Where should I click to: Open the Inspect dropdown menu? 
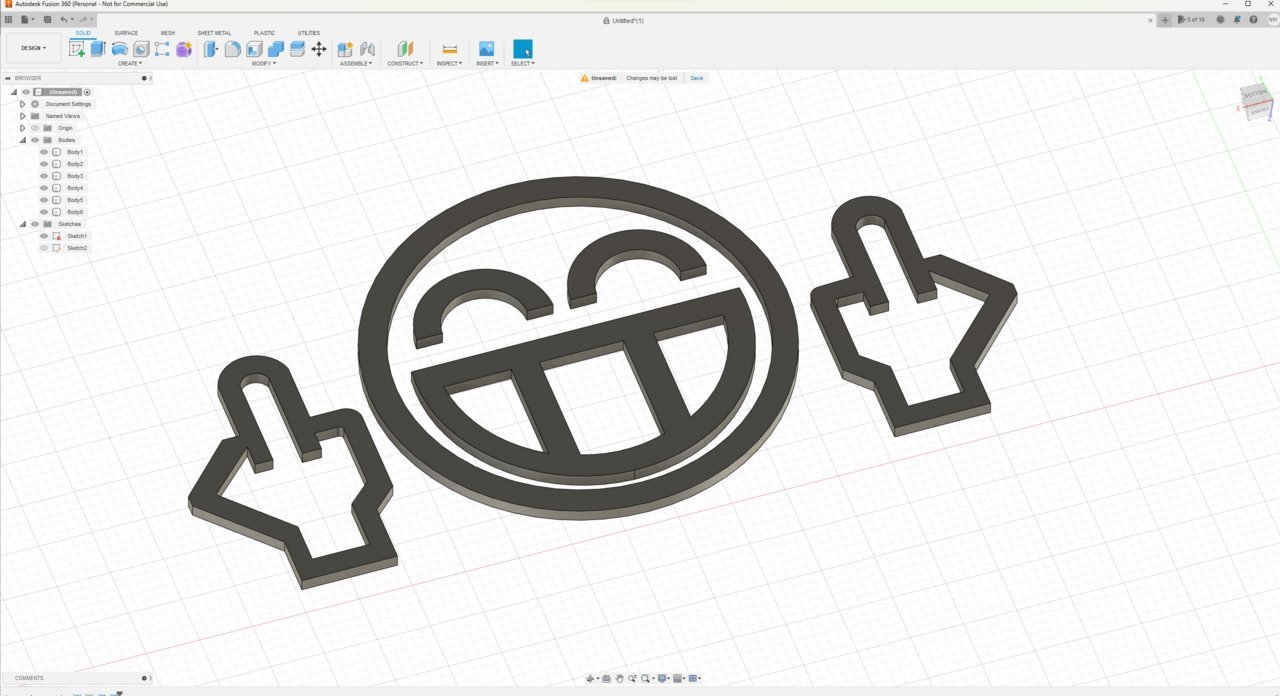pos(449,63)
